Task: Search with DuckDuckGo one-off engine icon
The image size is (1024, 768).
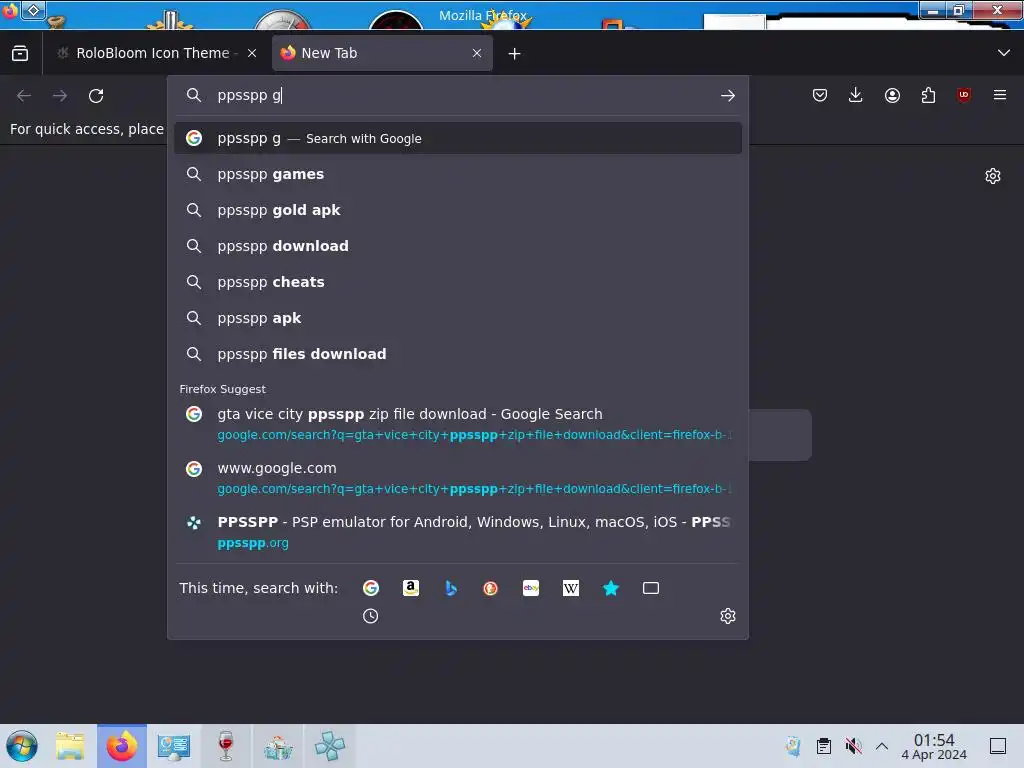Action: coord(490,588)
